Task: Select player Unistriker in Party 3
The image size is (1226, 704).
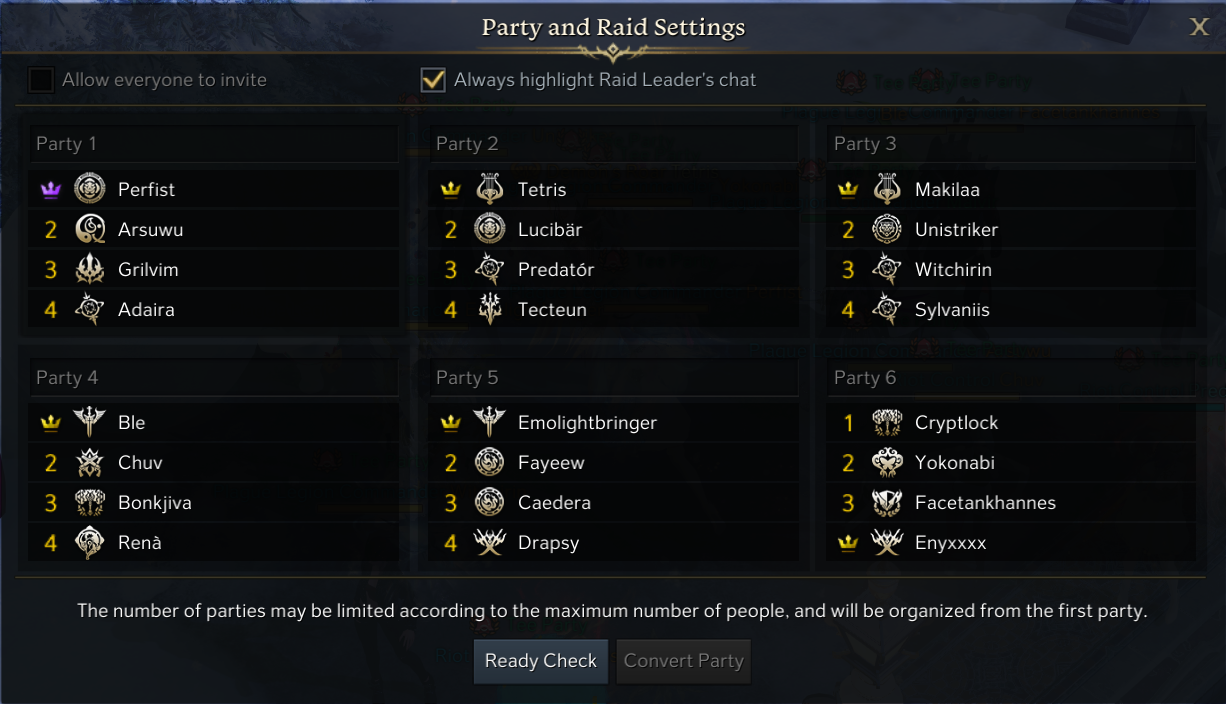Action: (x=956, y=230)
